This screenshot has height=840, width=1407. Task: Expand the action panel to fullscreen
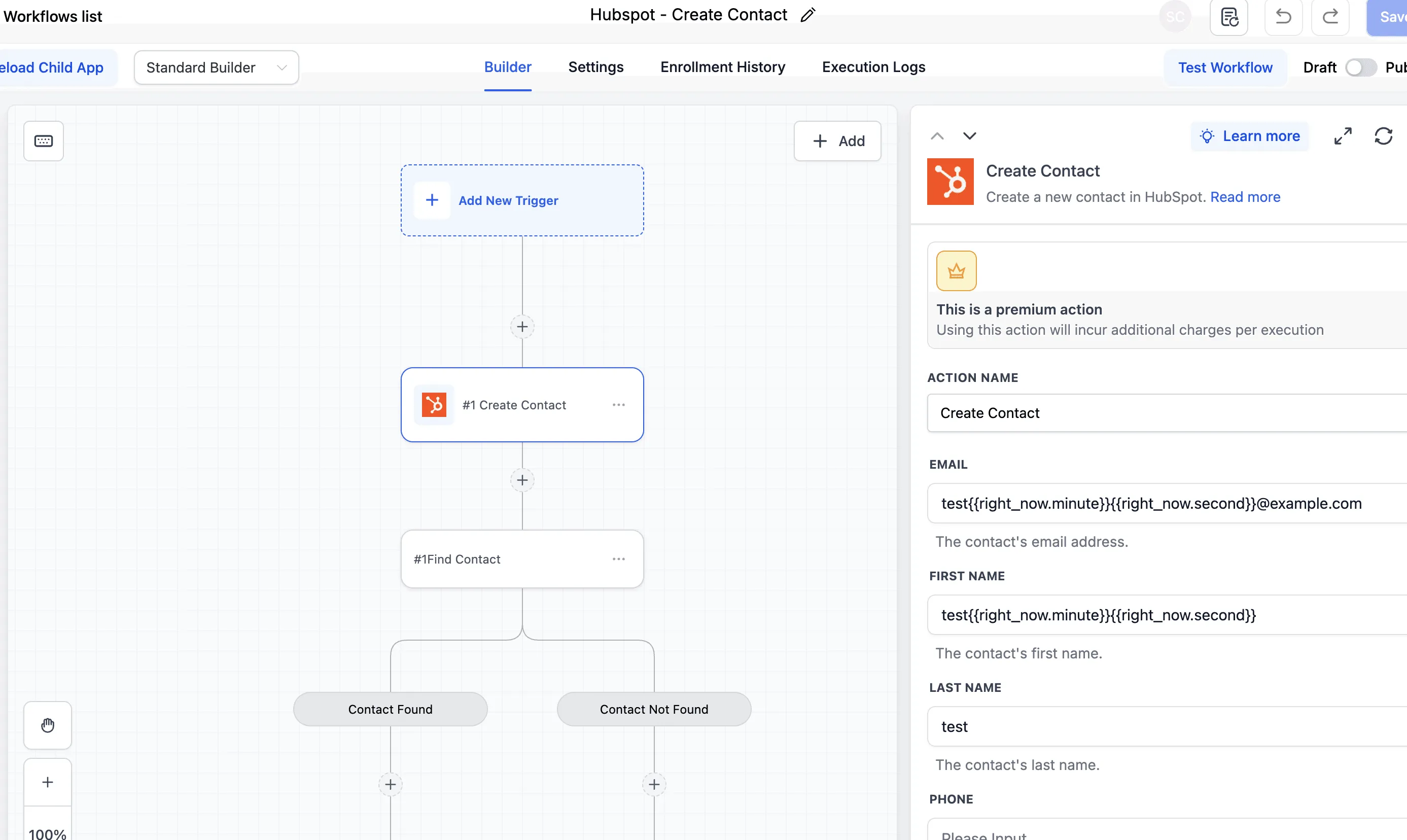(1343, 136)
